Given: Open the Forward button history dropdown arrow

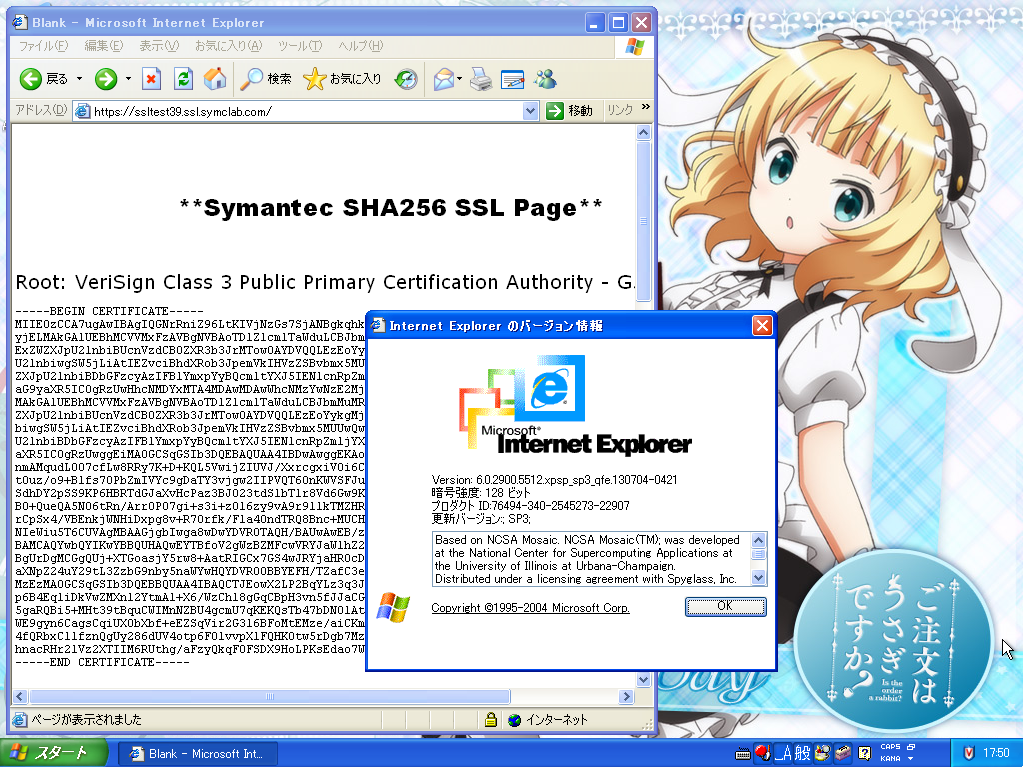Looking at the screenshot, I should coord(128,79).
